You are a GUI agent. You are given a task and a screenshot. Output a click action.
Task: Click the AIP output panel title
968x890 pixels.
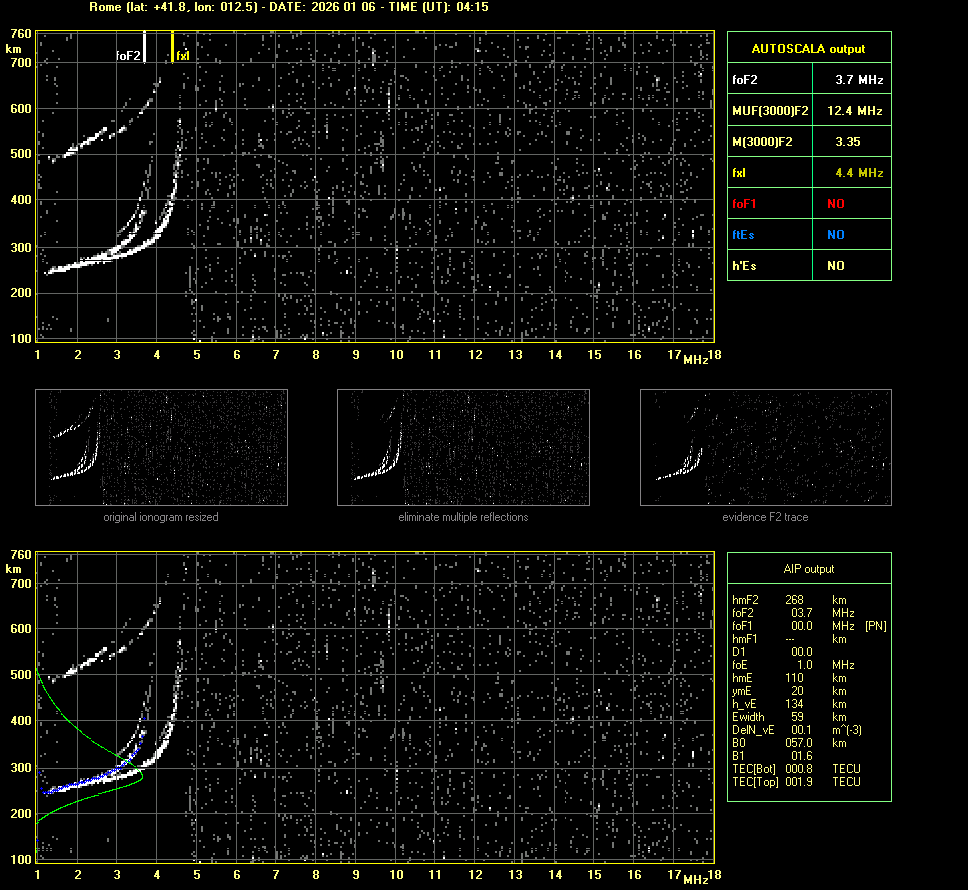coord(808,569)
